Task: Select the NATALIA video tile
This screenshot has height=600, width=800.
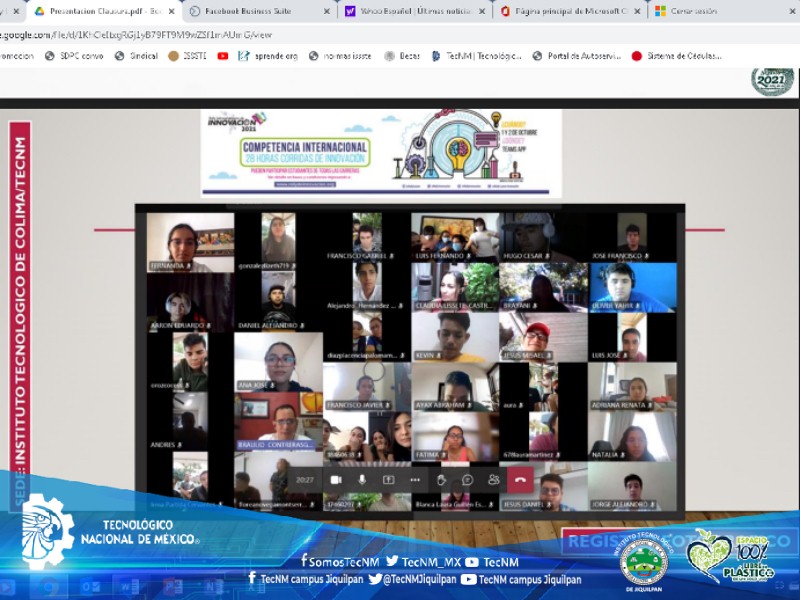Action: 632,437
